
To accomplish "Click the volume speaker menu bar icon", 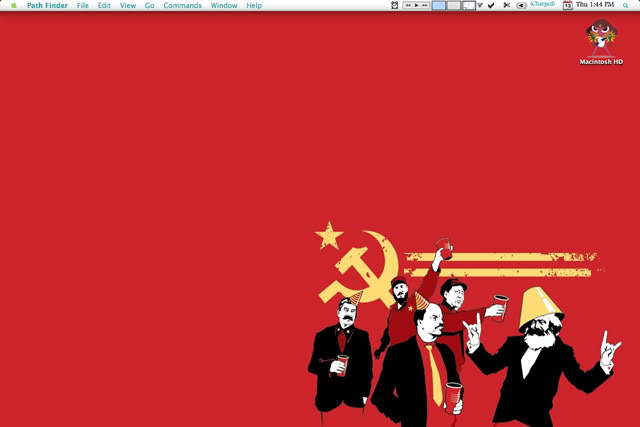I will coord(521,5).
